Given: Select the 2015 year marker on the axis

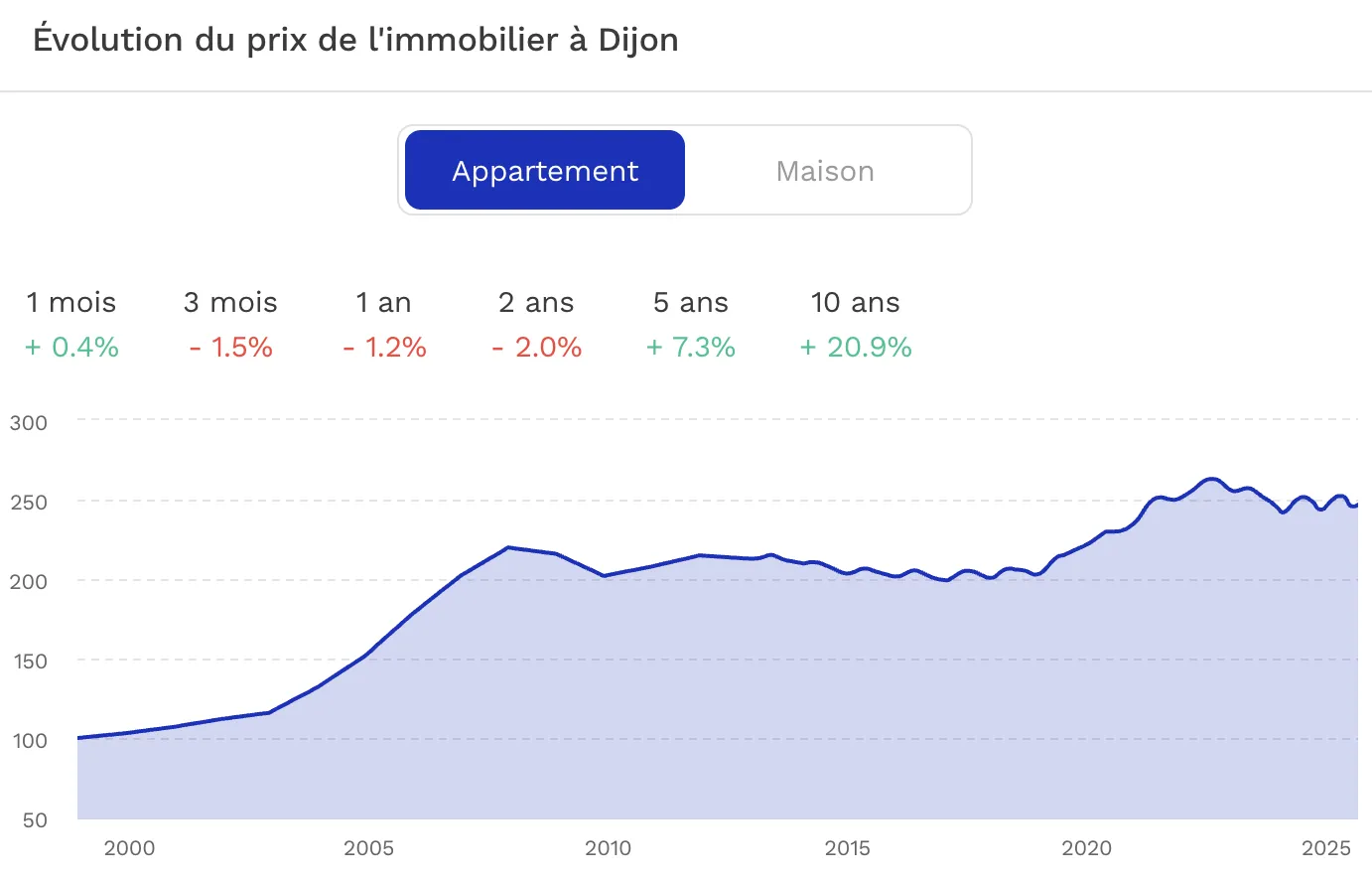Looking at the screenshot, I should (x=849, y=848).
